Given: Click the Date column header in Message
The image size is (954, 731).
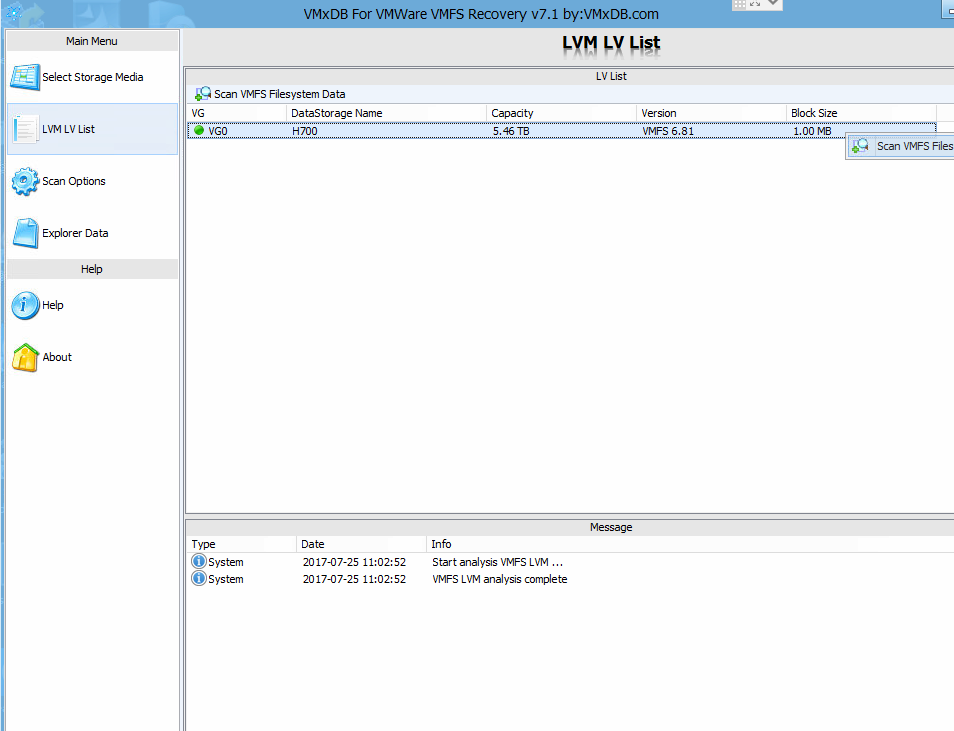Looking at the screenshot, I should tap(361, 544).
